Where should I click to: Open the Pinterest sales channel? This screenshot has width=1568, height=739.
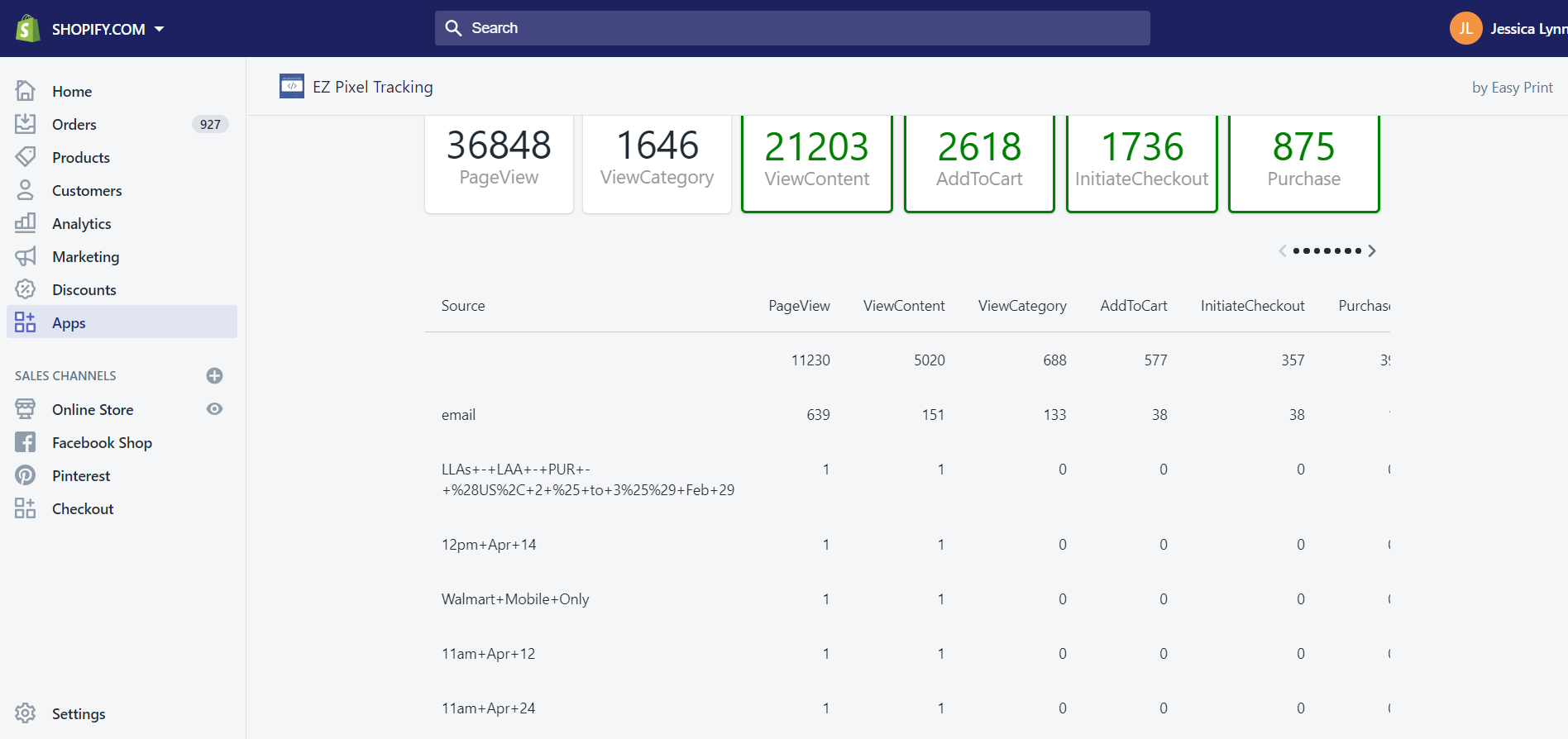pyautogui.click(x=81, y=476)
